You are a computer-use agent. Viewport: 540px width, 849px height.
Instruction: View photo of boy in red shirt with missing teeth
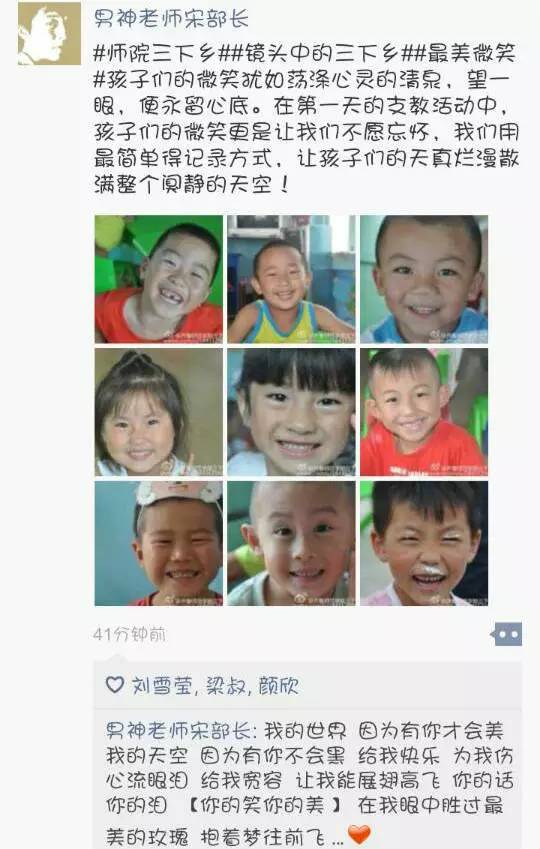(159, 279)
